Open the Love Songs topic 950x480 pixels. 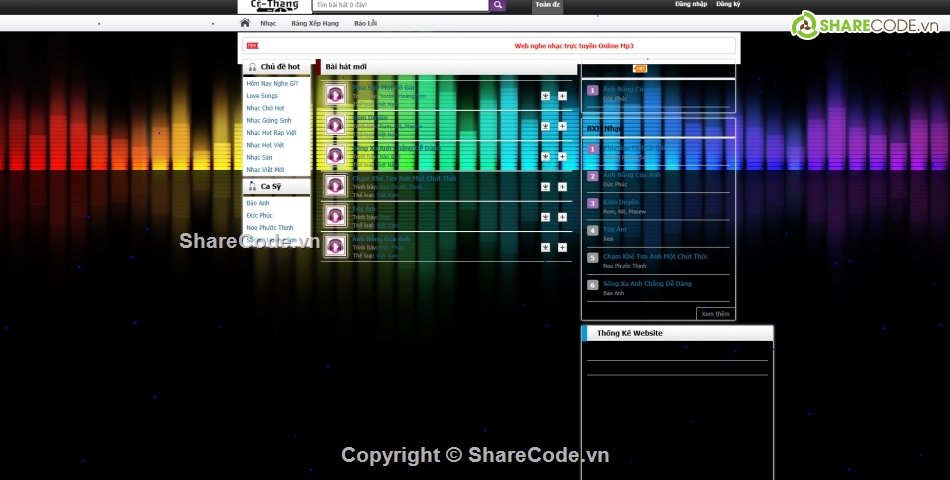262,96
